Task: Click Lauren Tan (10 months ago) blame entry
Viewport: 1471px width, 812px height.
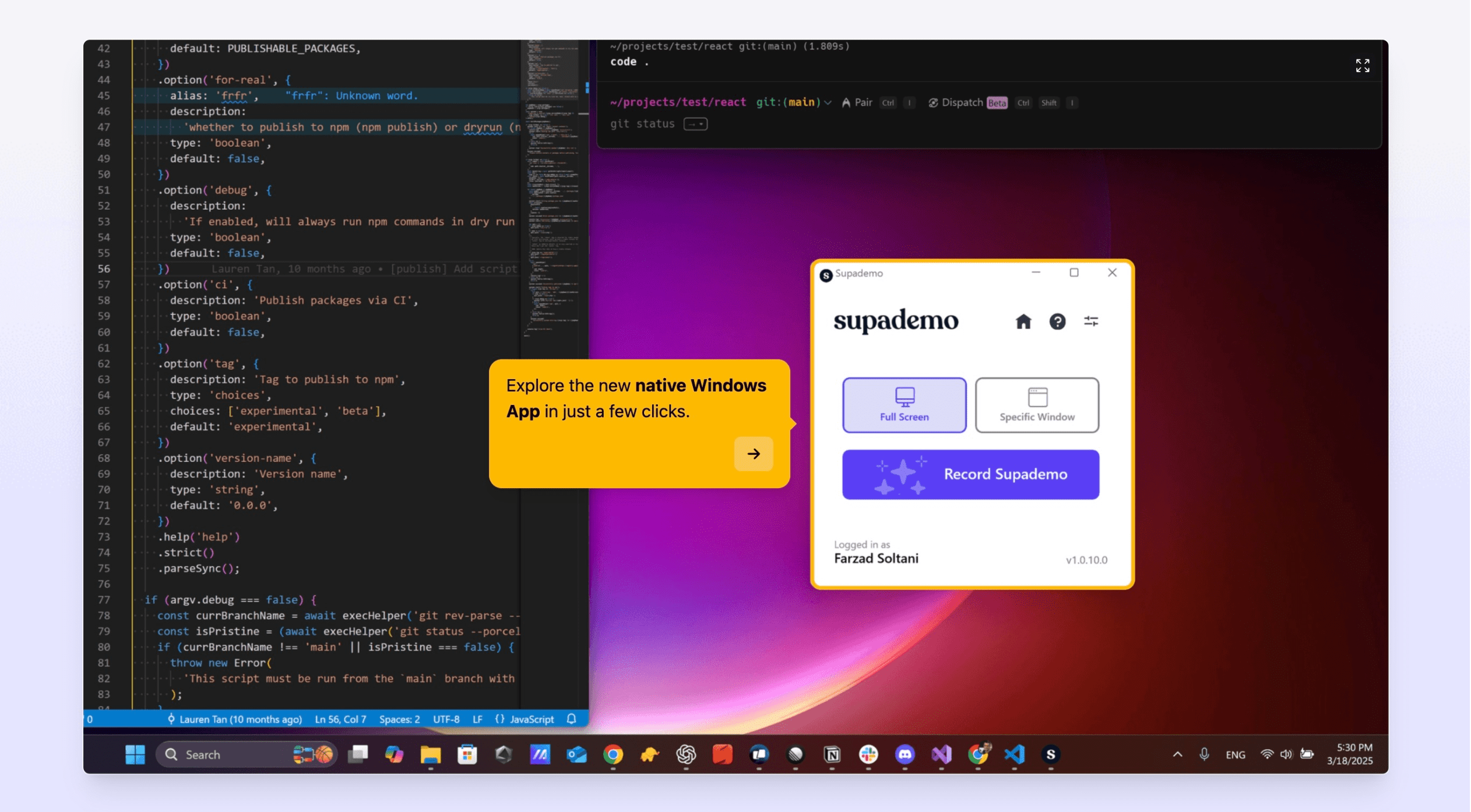Action: [235, 719]
